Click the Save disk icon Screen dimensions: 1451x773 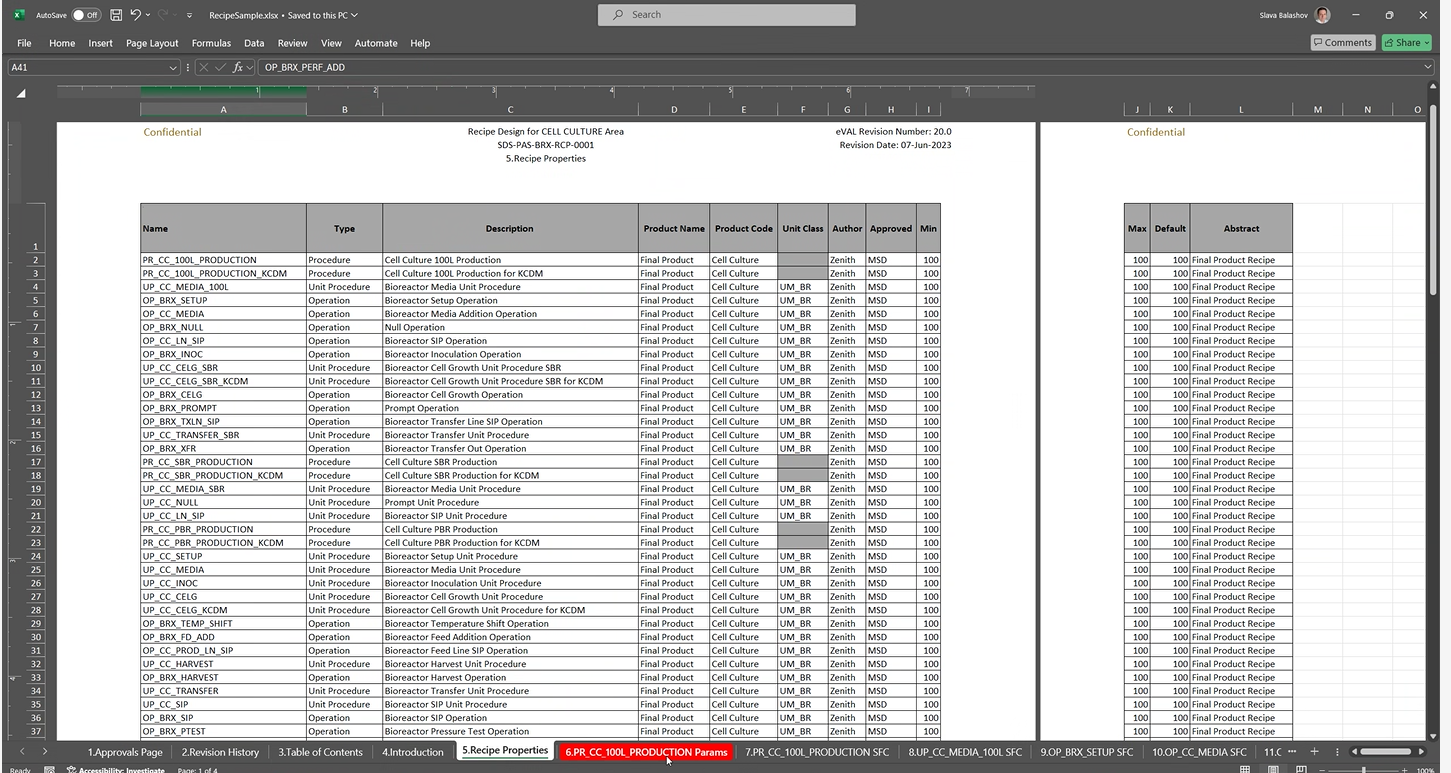click(116, 15)
